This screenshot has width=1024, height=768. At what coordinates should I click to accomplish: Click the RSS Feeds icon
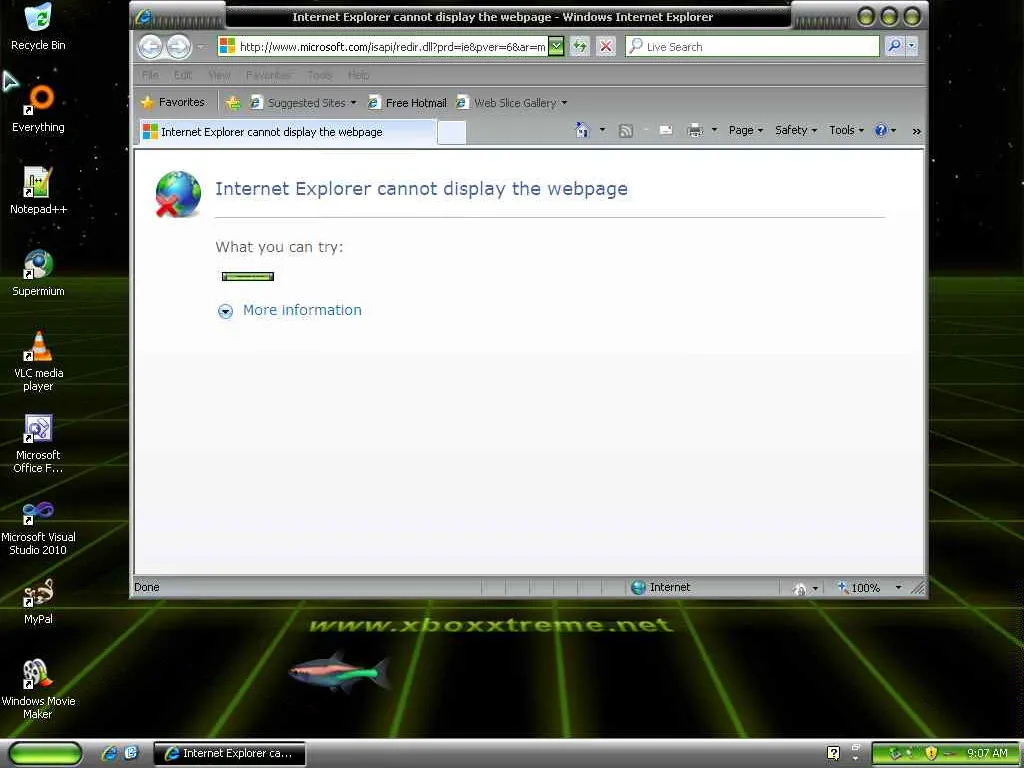(626, 131)
